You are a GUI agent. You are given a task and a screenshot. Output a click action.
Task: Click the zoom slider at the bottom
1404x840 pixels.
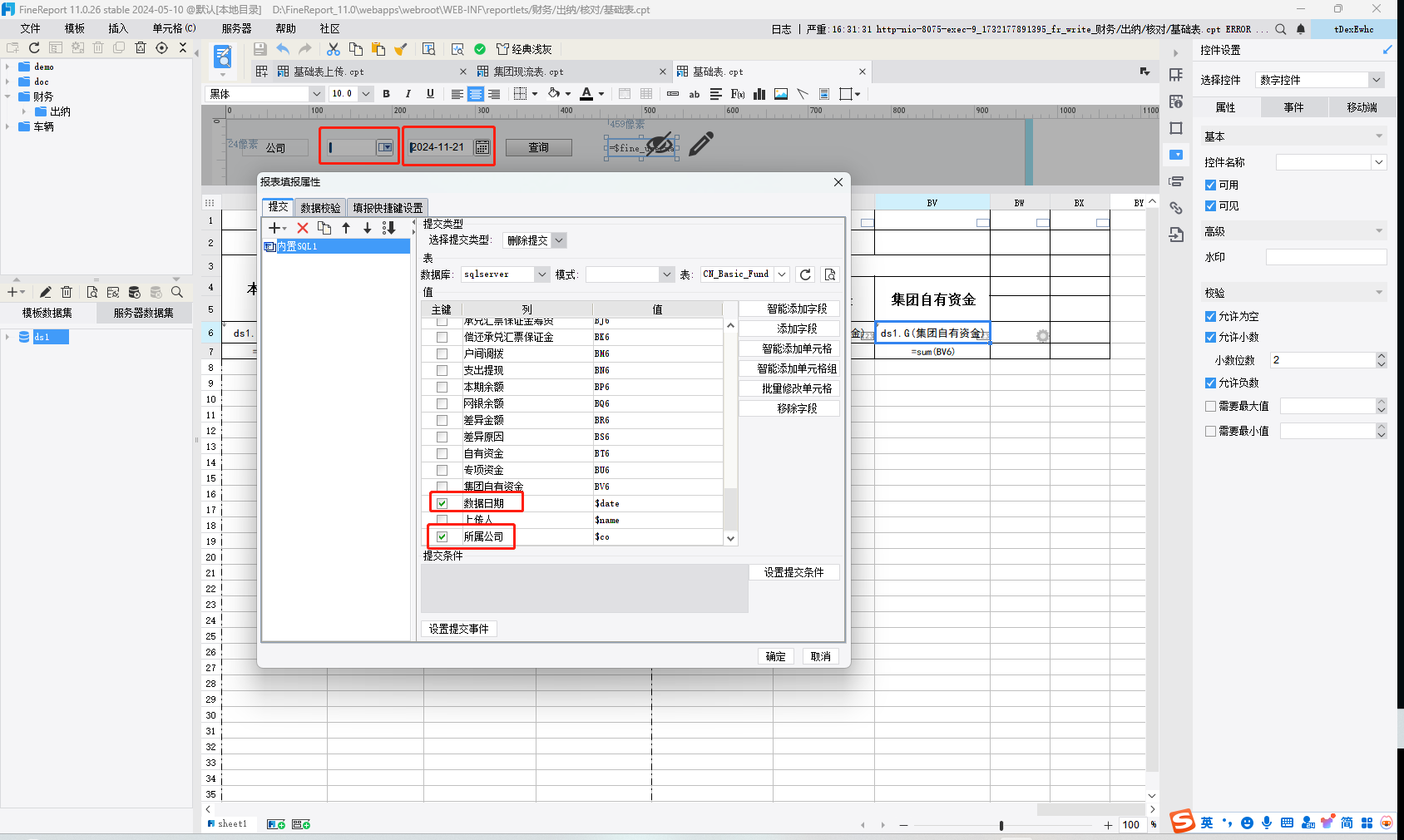point(1001,825)
